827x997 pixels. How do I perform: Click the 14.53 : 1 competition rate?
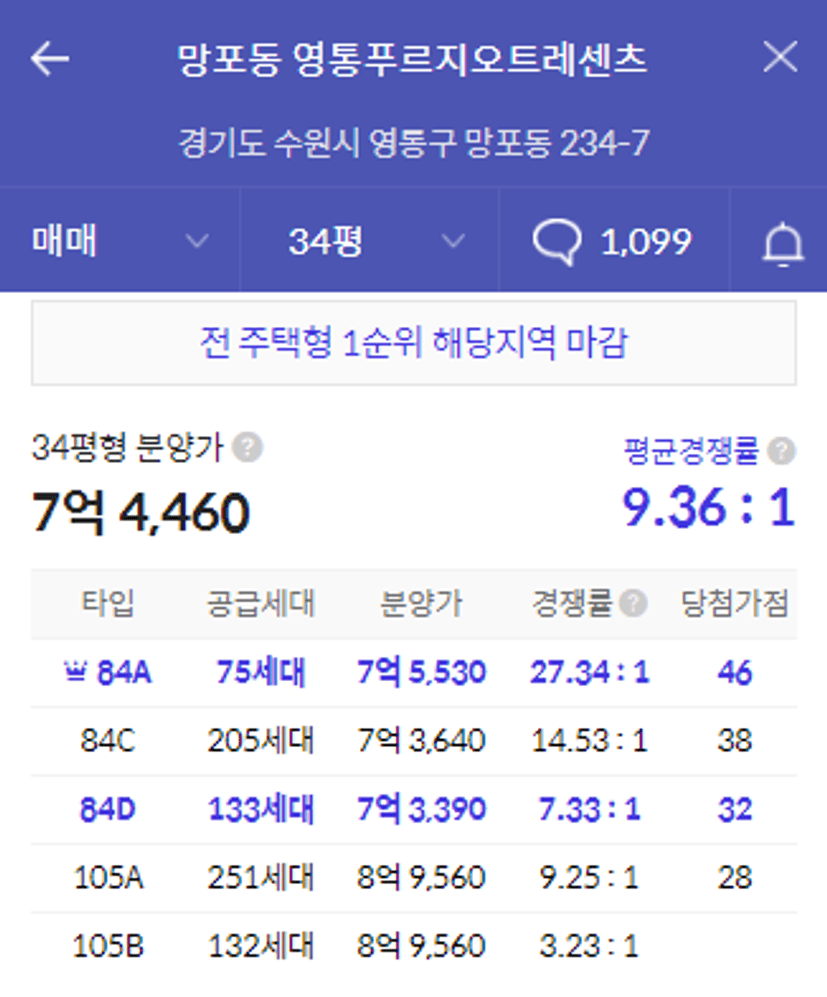(x=590, y=741)
